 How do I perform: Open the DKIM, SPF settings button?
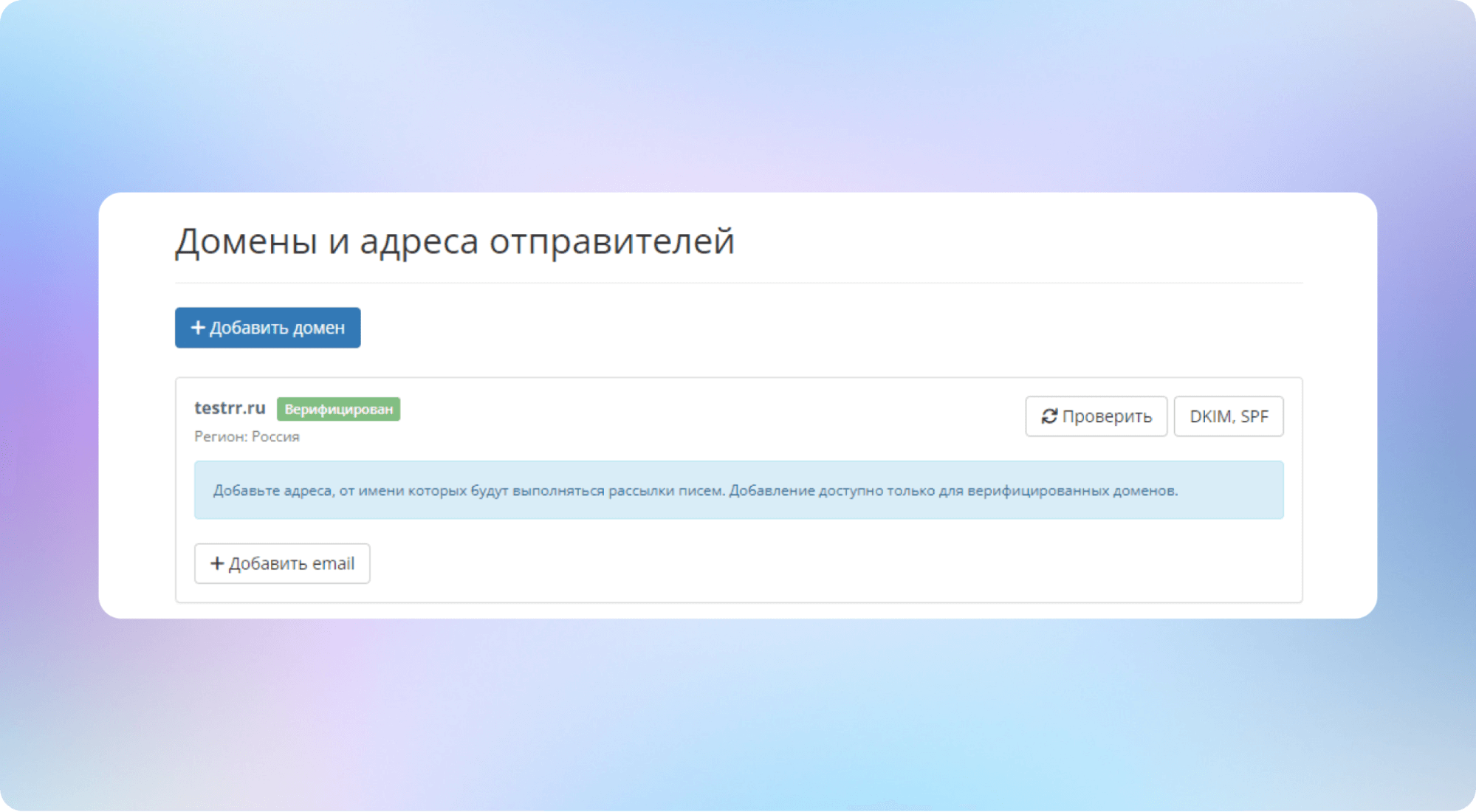(1228, 416)
